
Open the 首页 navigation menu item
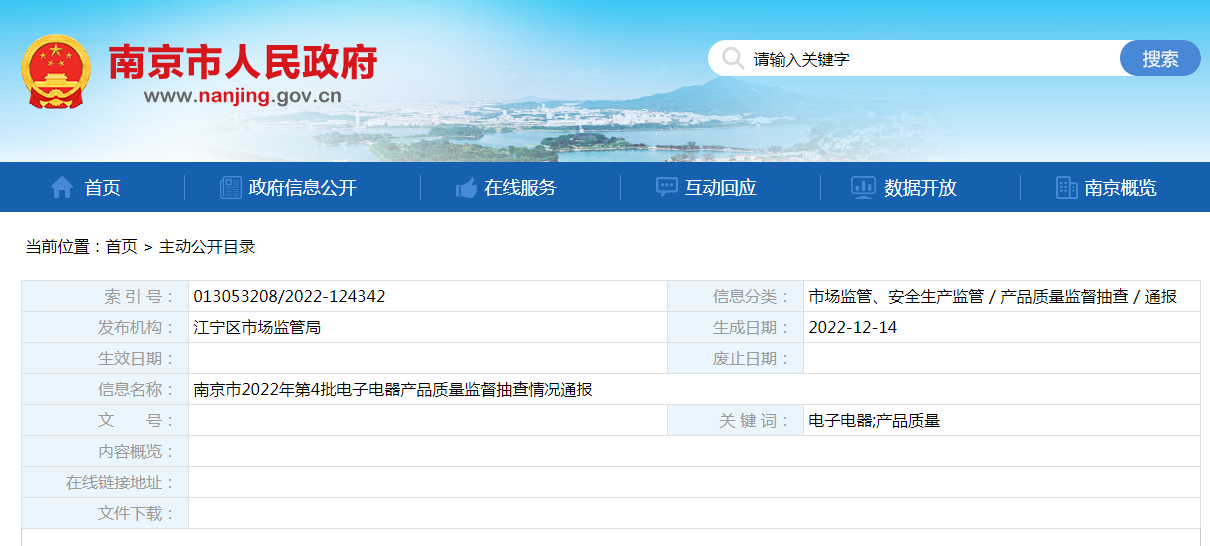click(x=102, y=187)
